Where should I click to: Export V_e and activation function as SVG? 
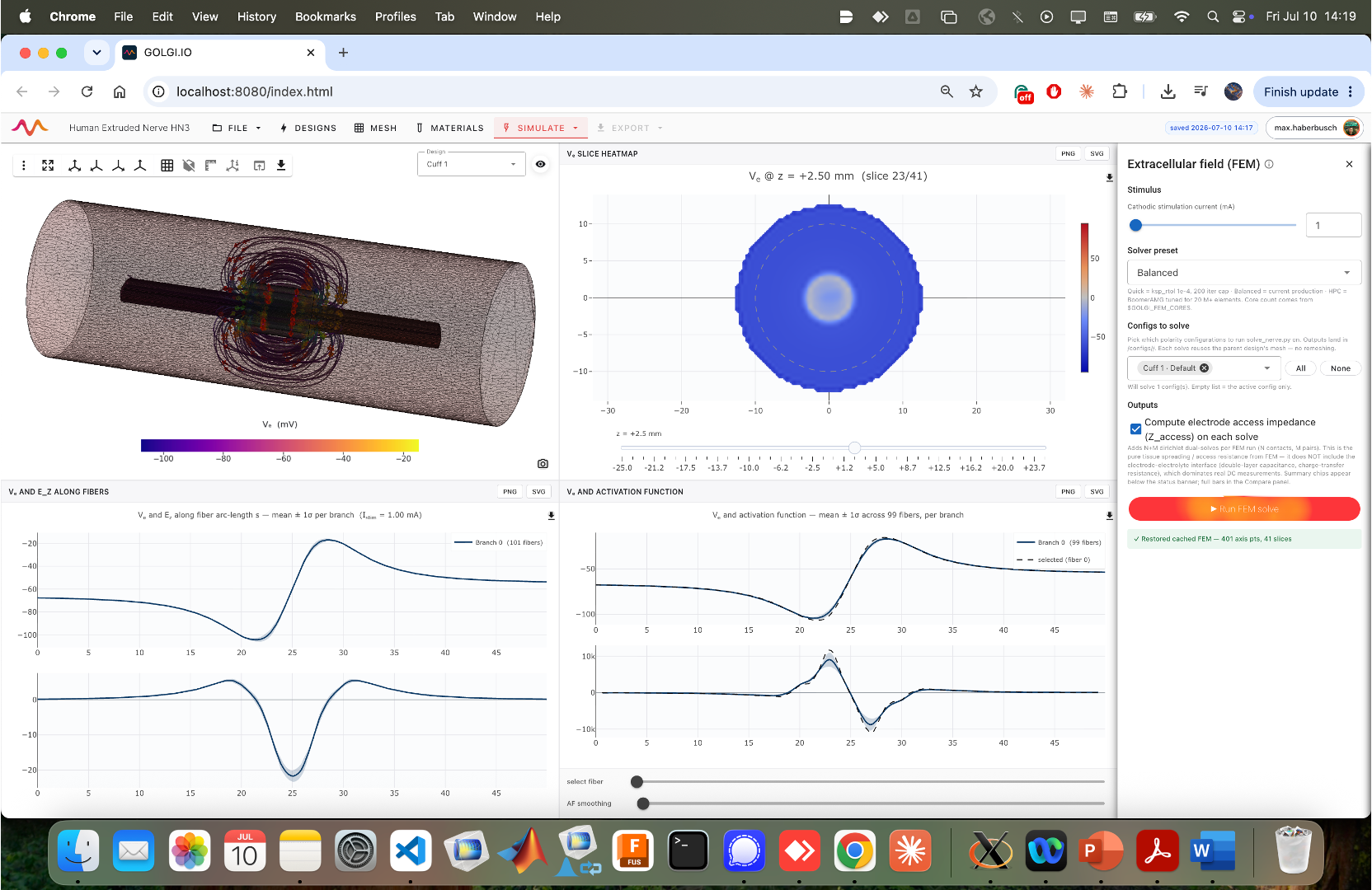tap(1097, 492)
